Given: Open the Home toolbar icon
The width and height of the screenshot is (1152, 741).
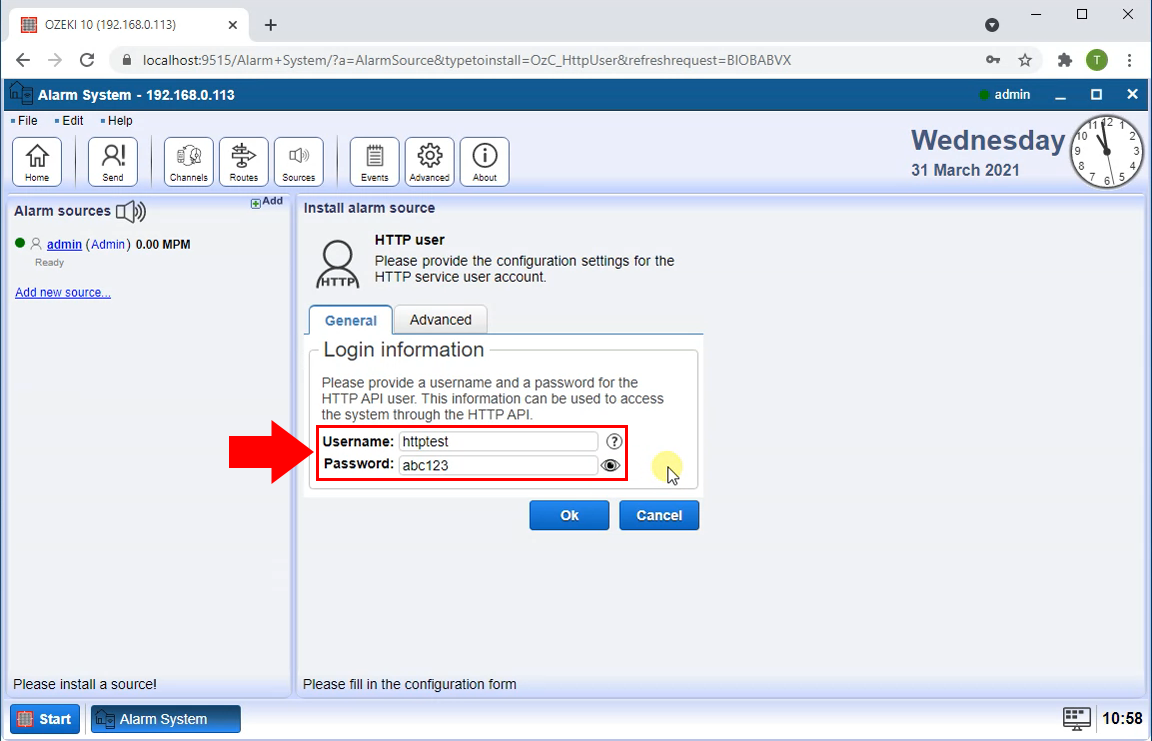Looking at the screenshot, I should [x=37, y=162].
